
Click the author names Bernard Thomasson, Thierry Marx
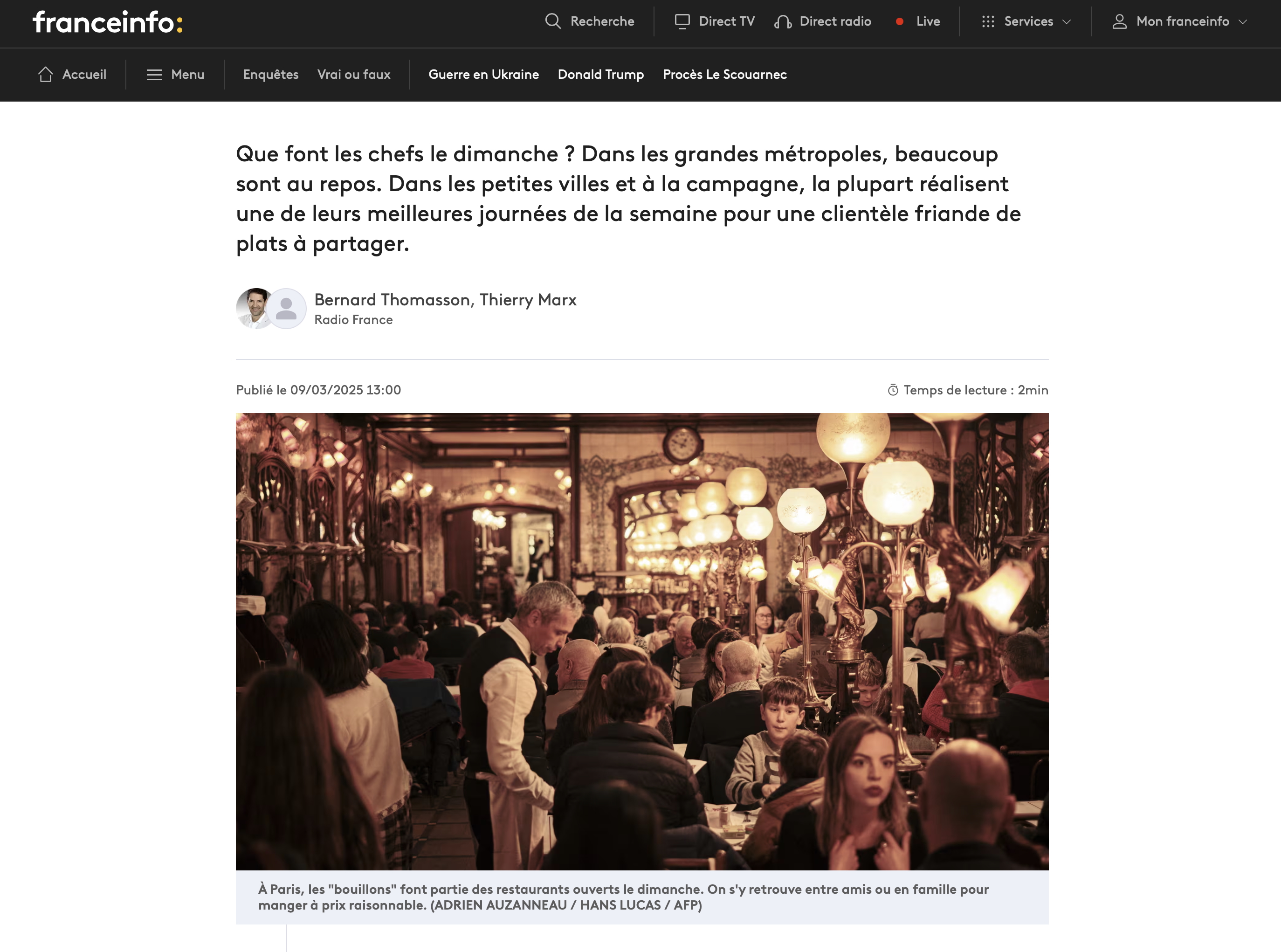[445, 300]
